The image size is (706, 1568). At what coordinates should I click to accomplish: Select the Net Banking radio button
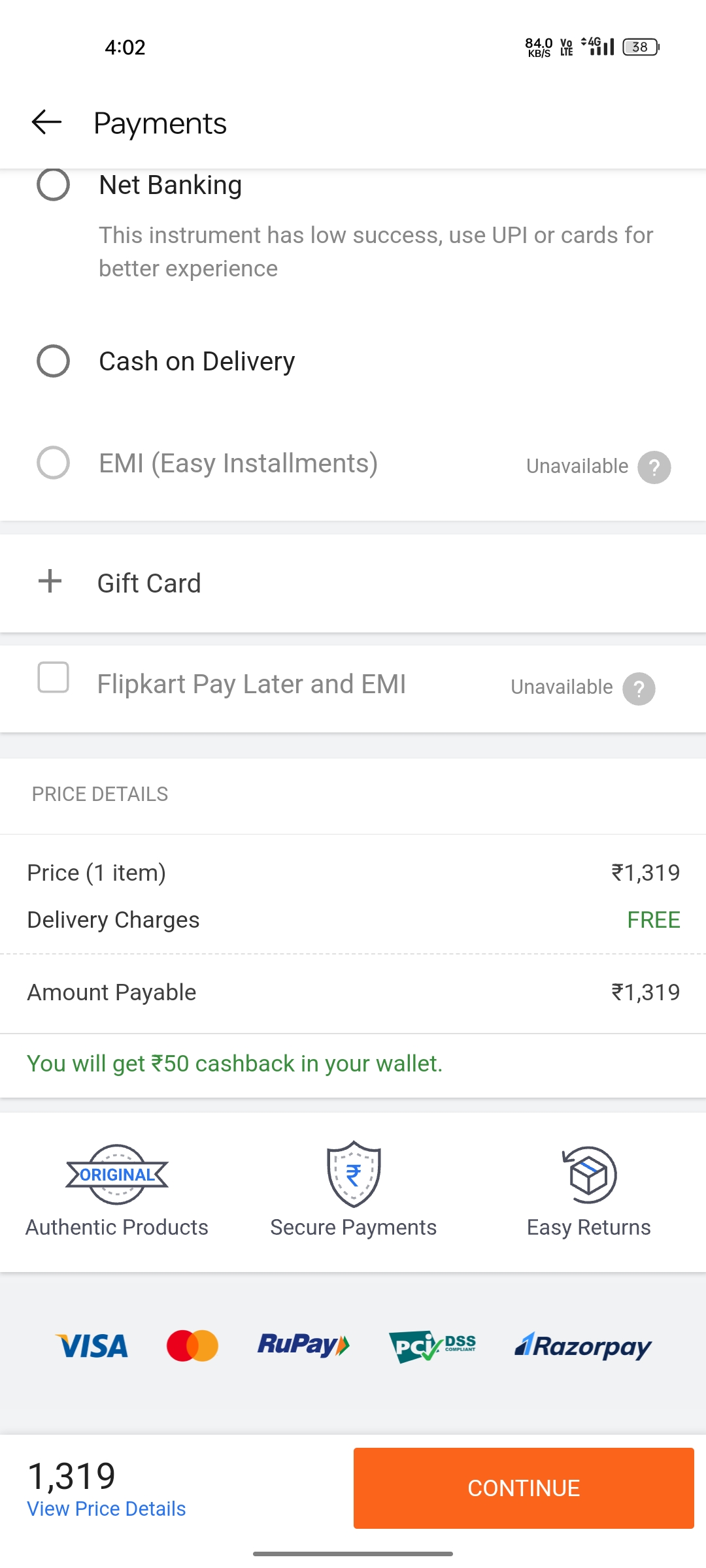click(54, 185)
